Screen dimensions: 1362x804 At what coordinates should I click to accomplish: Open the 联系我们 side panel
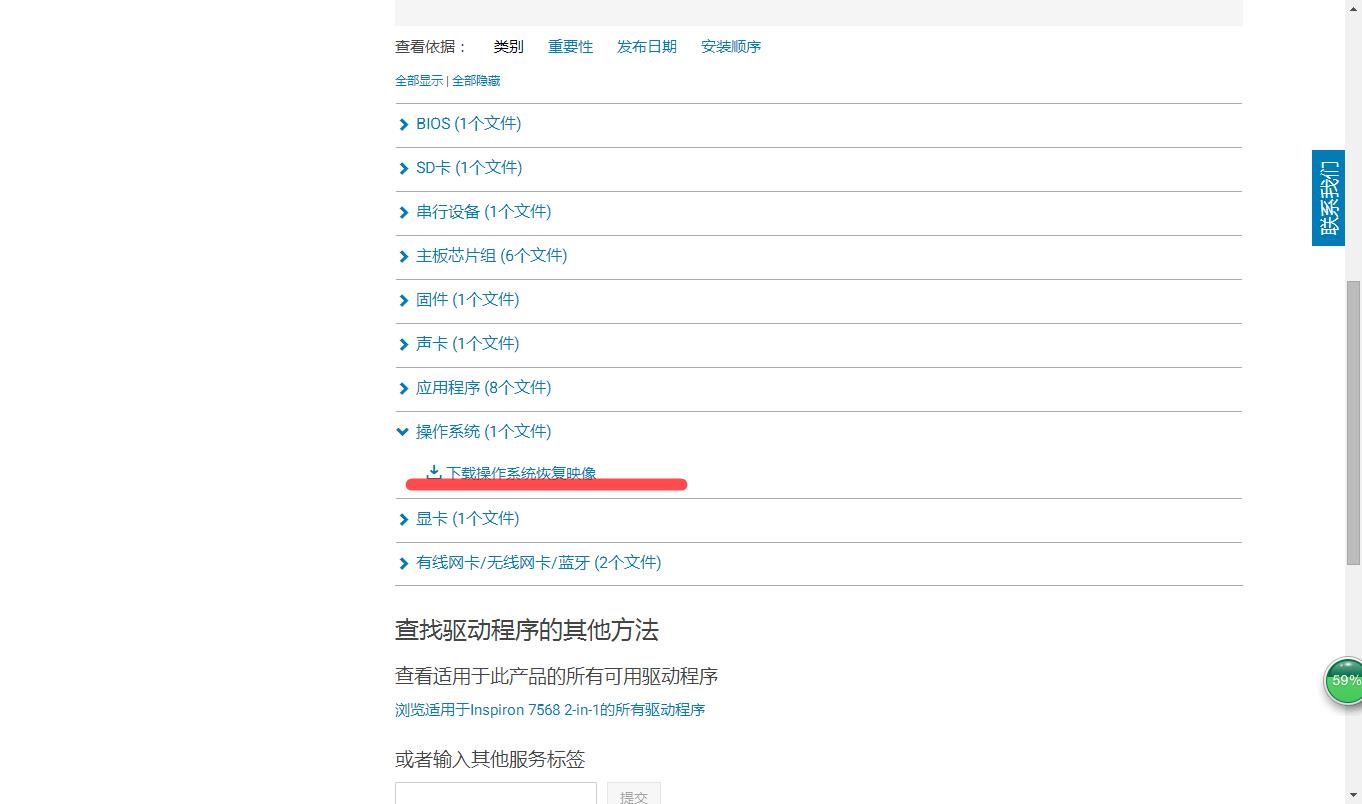(1328, 197)
